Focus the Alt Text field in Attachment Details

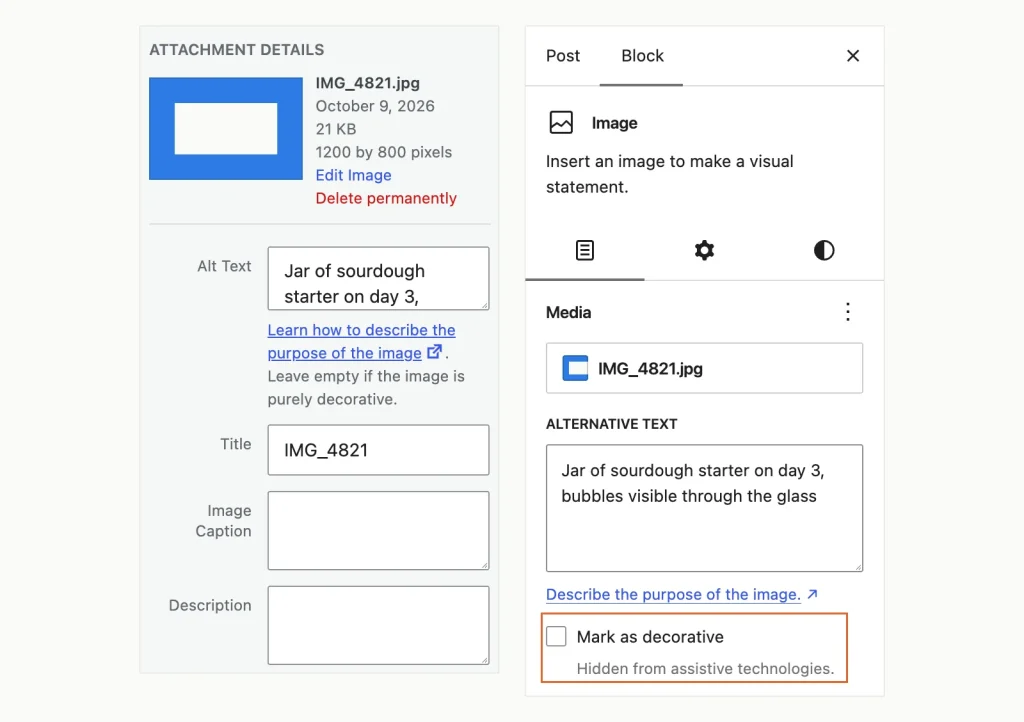[378, 278]
